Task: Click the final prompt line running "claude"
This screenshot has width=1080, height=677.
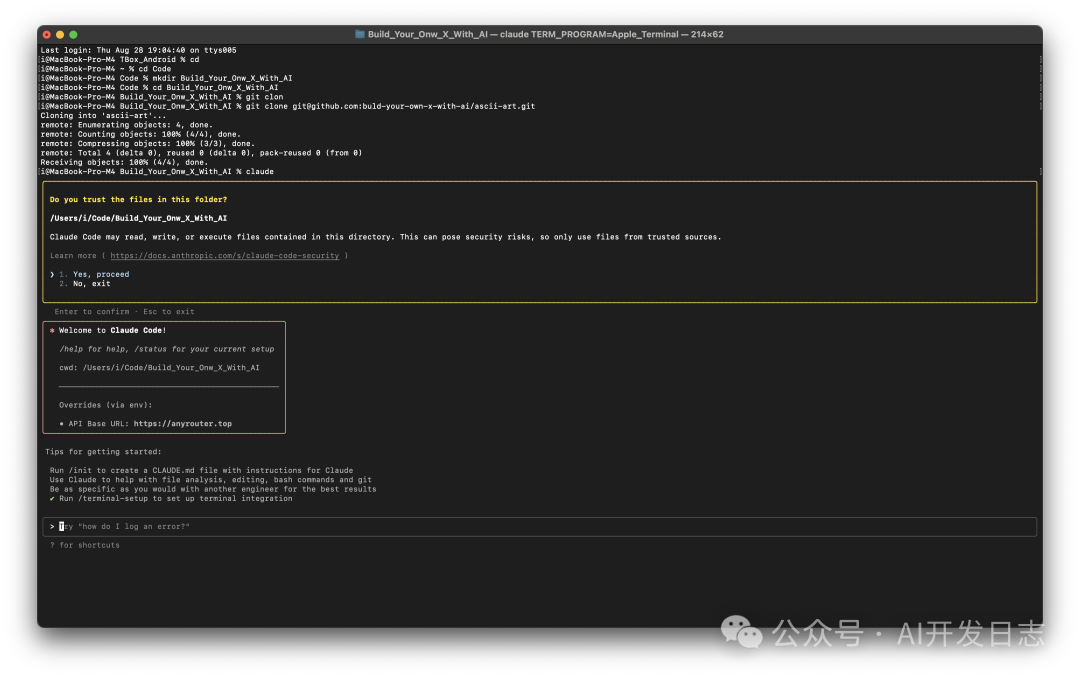Action: (157, 171)
